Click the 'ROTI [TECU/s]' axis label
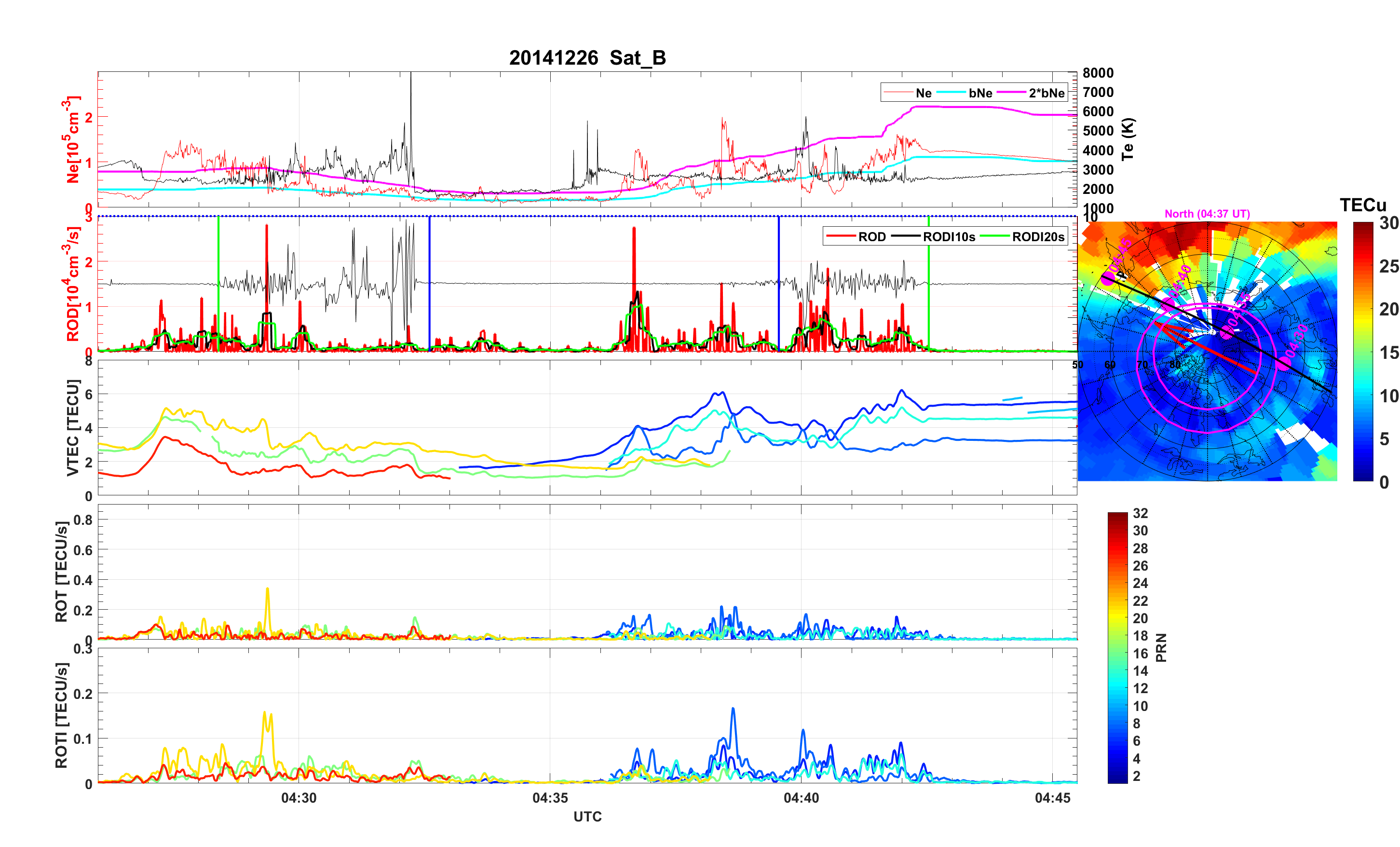This screenshot has height=847, width=1400. pyautogui.click(x=61, y=715)
